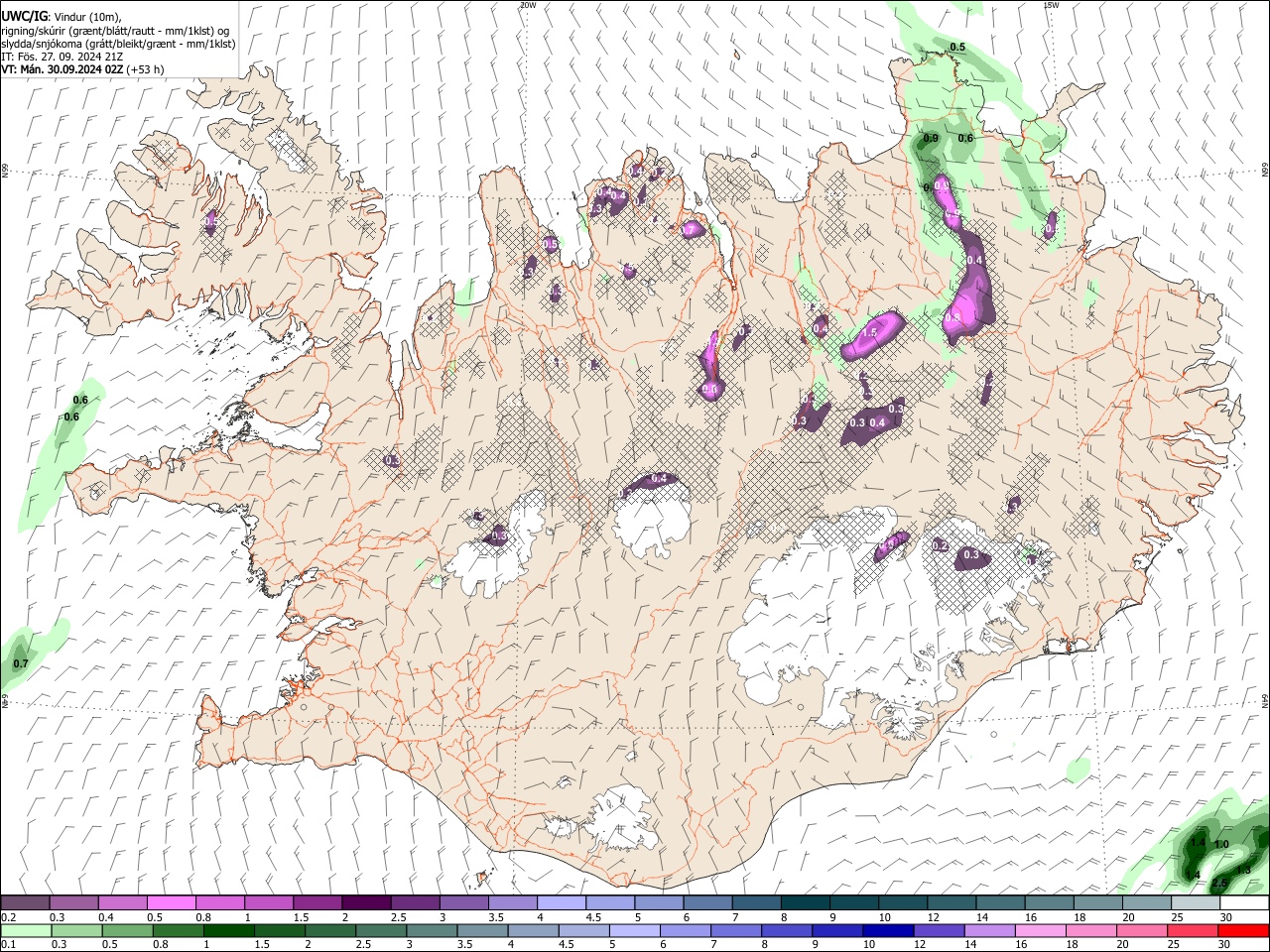Click upper legend swatch between 20 and 25

1146,903
